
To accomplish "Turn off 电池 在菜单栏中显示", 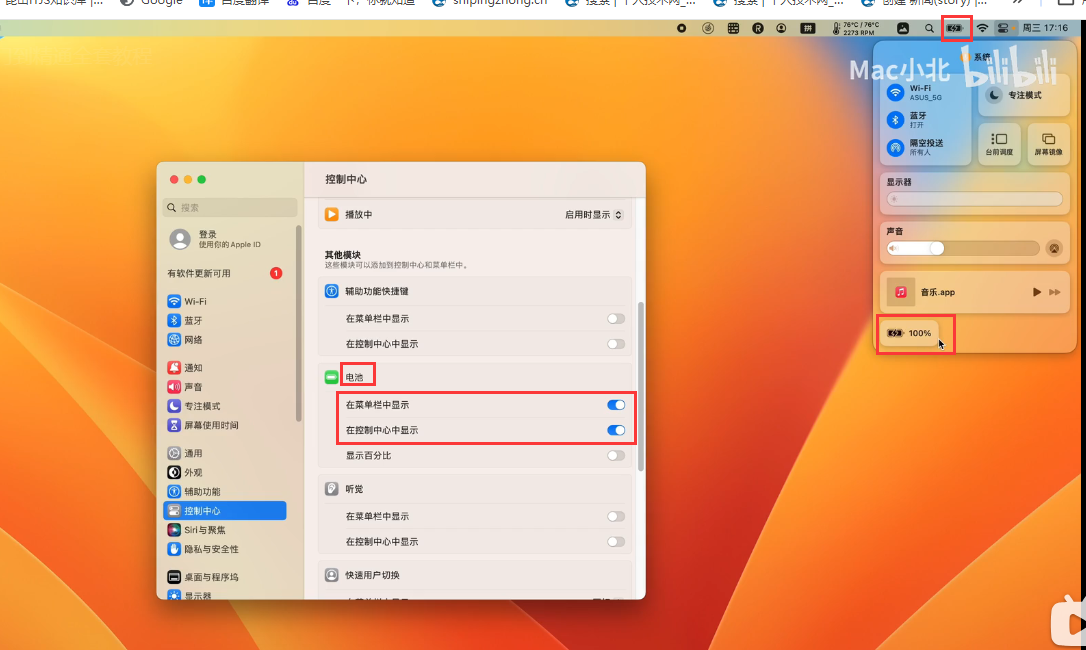I will pos(616,405).
